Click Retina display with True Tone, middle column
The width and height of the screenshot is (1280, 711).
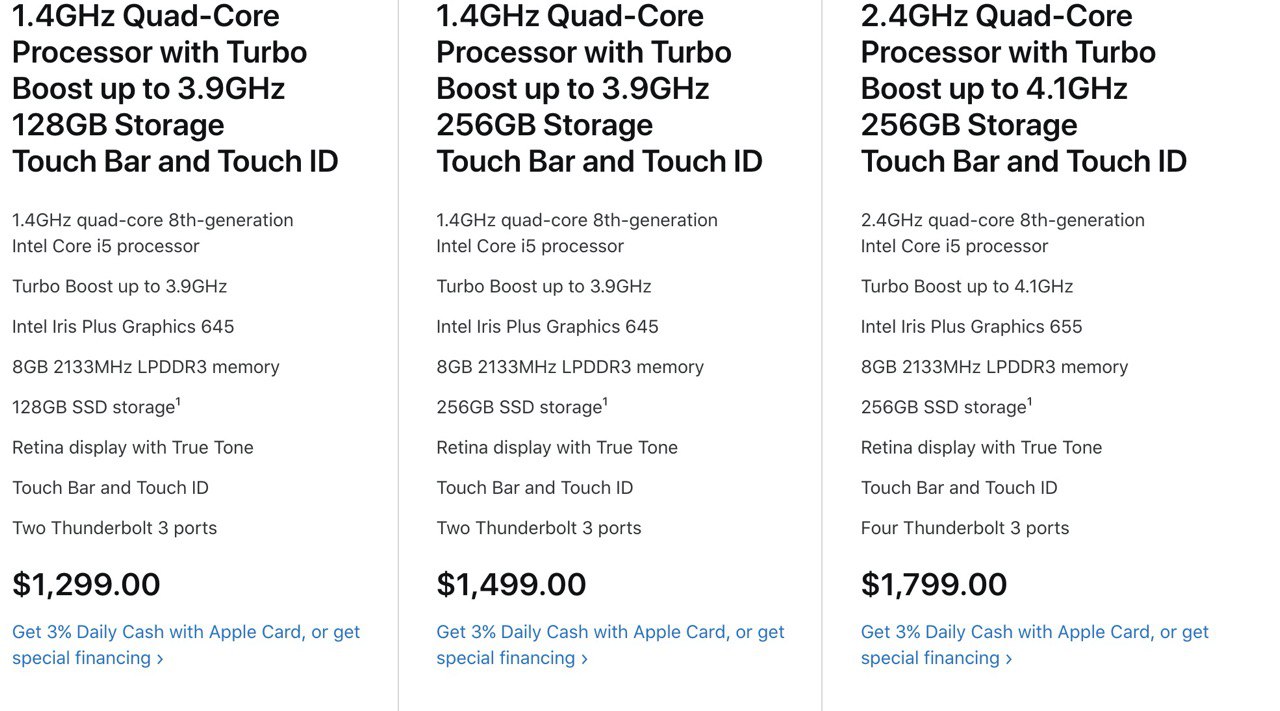coord(557,448)
